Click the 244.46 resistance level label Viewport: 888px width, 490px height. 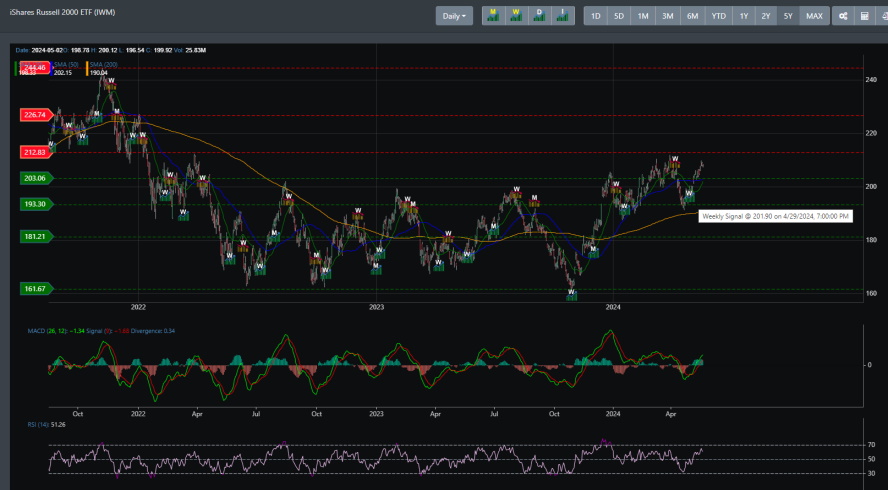(35, 67)
